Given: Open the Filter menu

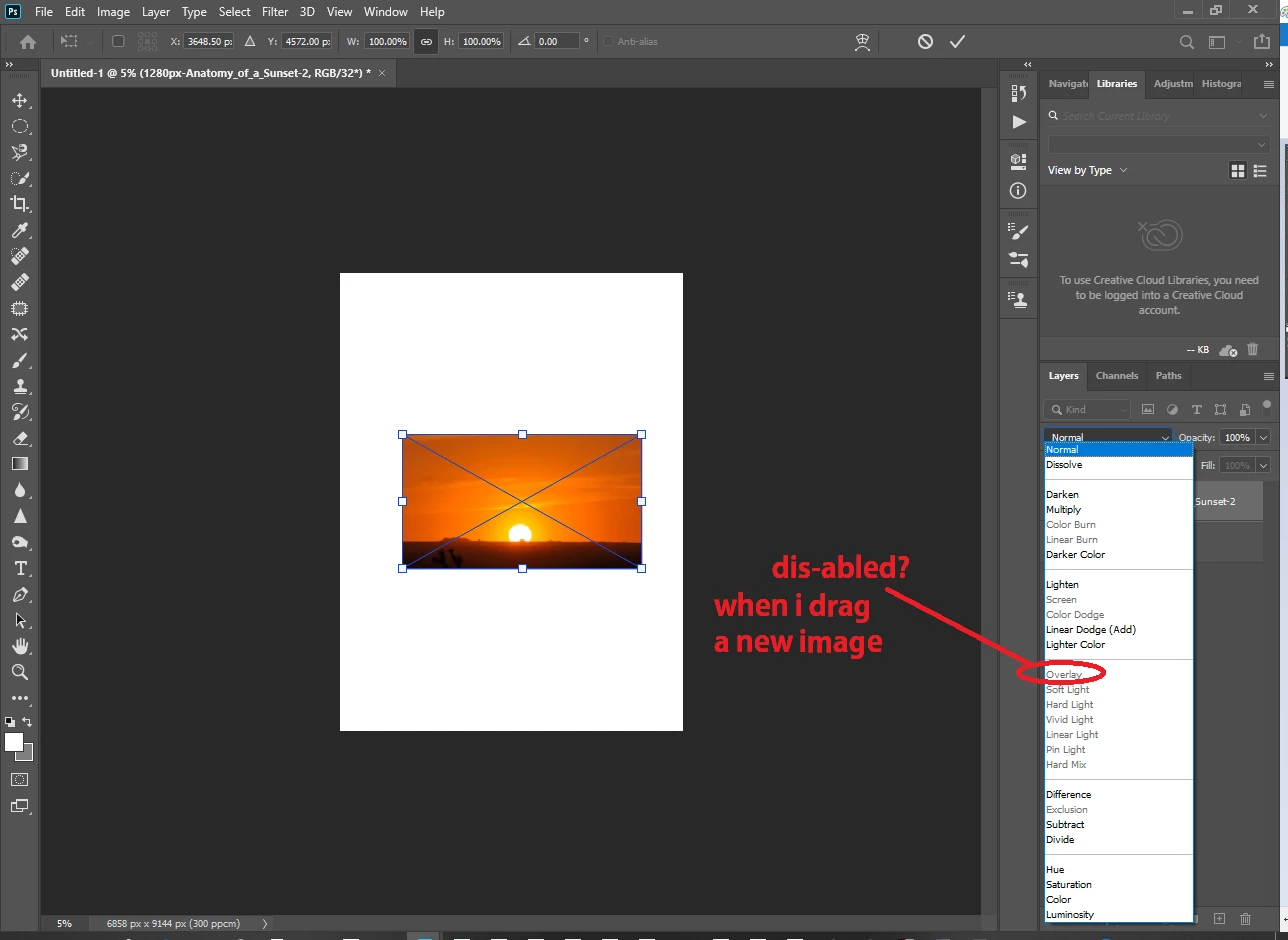Looking at the screenshot, I should [273, 12].
